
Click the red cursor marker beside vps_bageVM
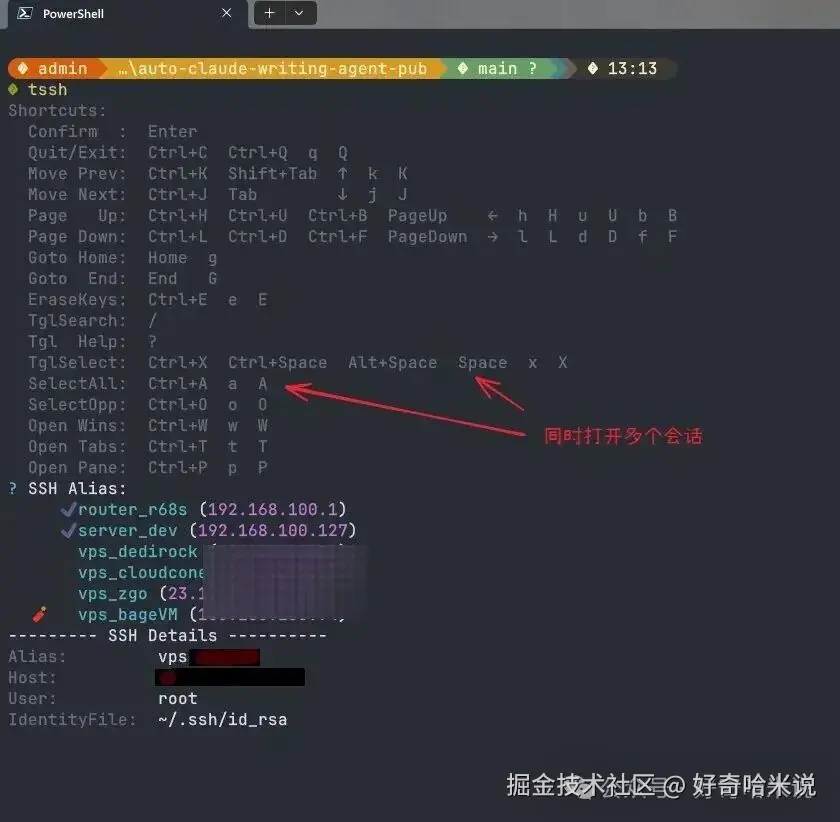tap(40, 614)
